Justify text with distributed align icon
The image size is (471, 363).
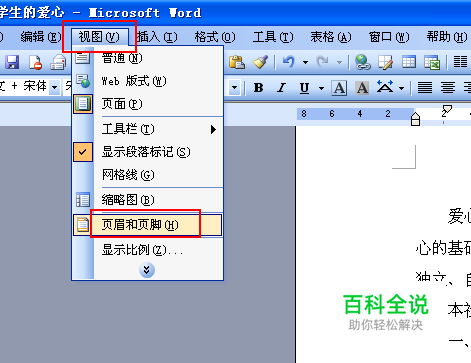coord(425,88)
